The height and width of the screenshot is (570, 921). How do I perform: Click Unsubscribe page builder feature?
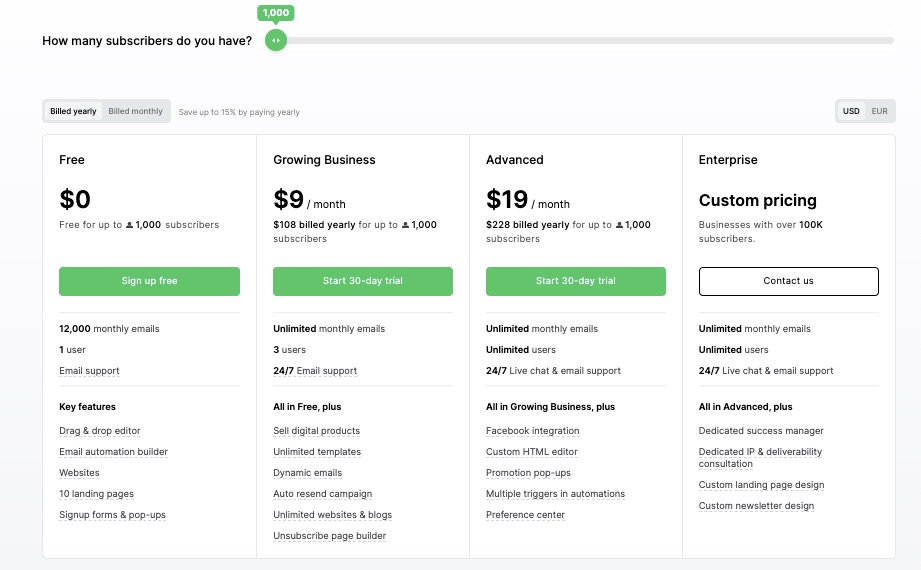pyautogui.click(x=330, y=536)
